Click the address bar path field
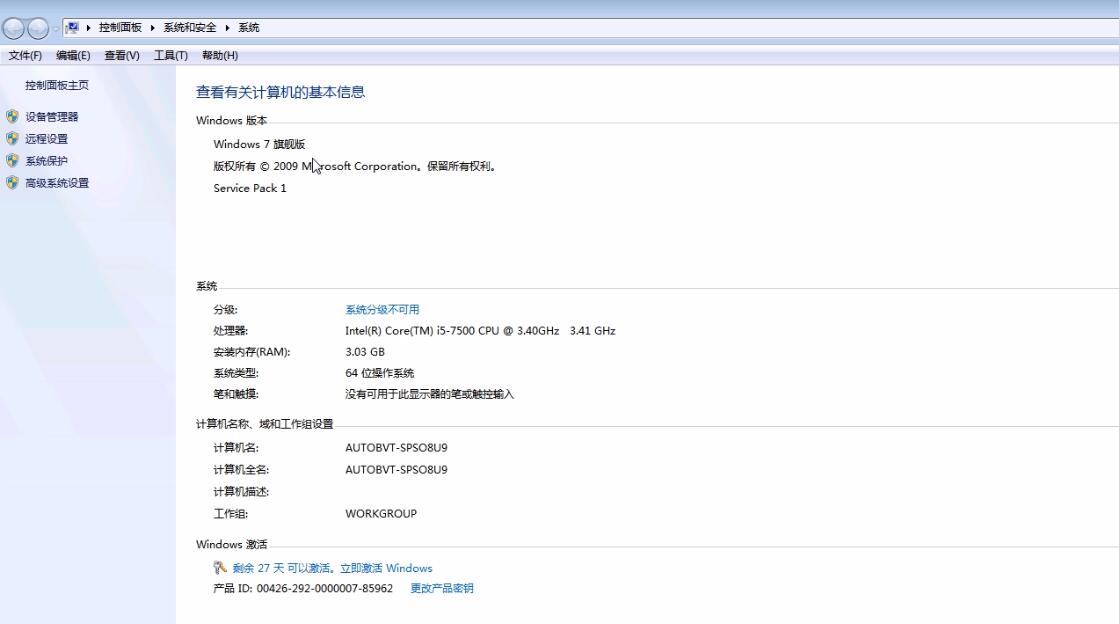The image size is (1119, 624). pos(591,28)
